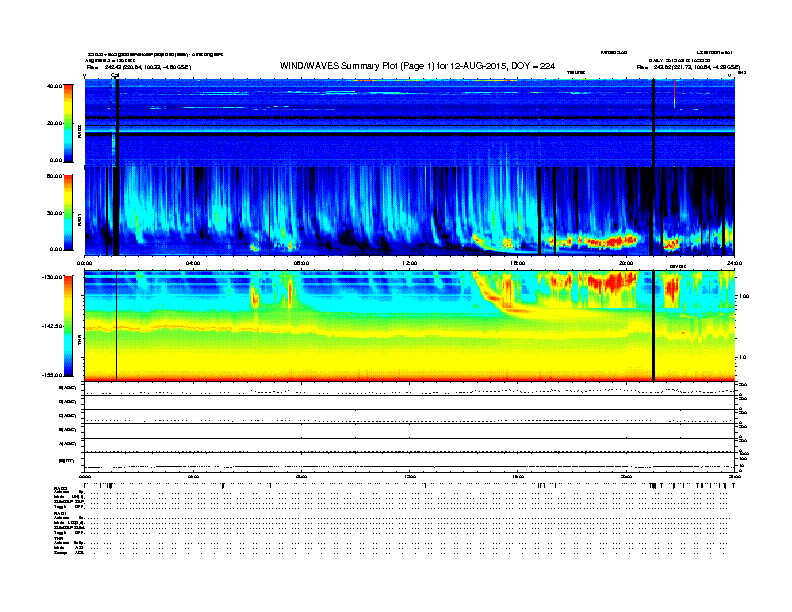Viewport: 792px width, 612px height.
Task: Click the red spike in RAD2 spectrogram
Action: pos(674,93)
